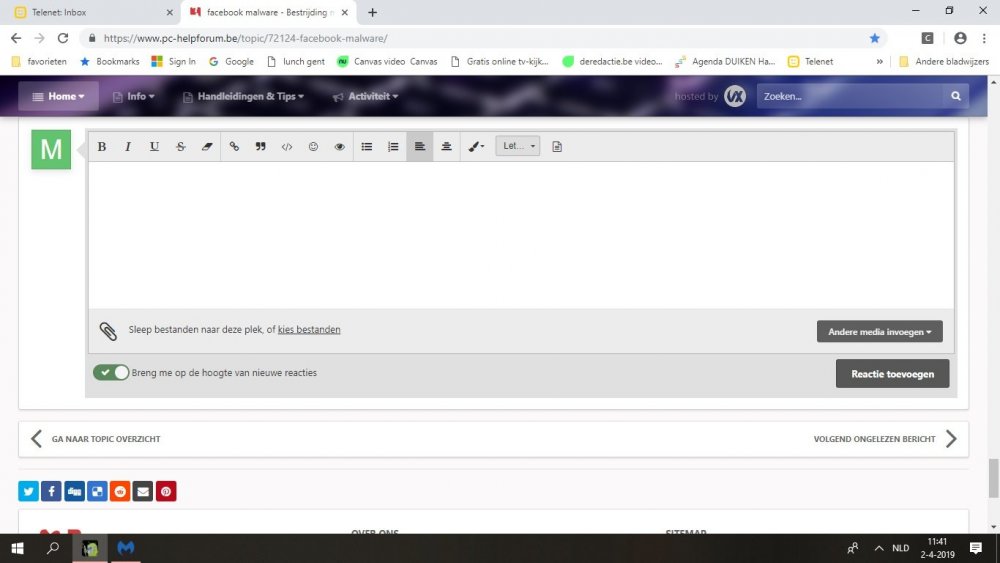Toggle bold formatting in editor toolbar

point(101,147)
